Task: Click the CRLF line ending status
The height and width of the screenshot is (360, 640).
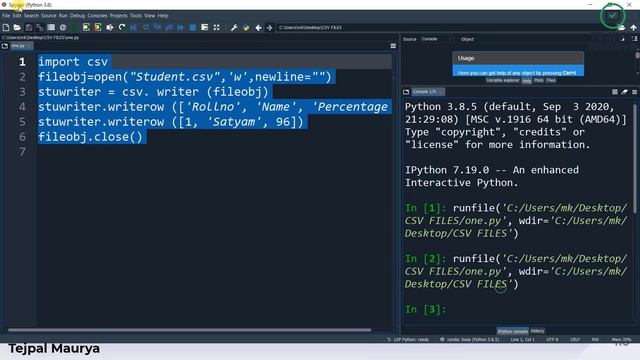Action: pyautogui.click(x=575, y=339)
